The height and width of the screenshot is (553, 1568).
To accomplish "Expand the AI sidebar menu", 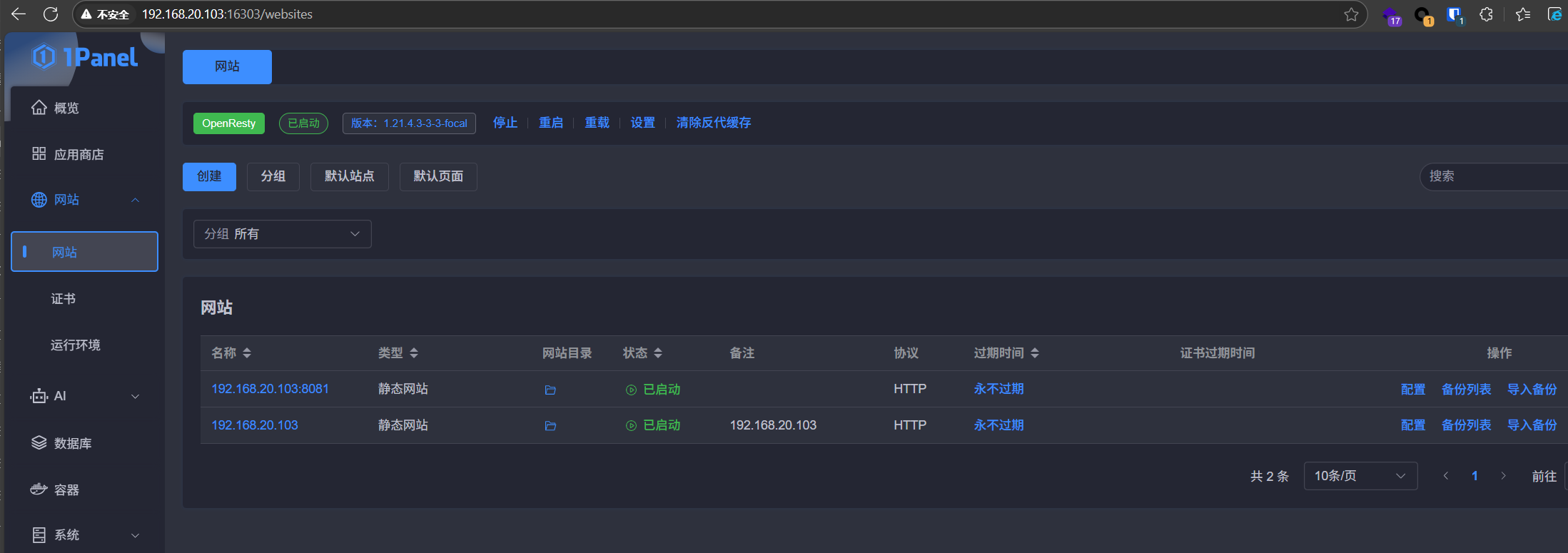I will (84, 396).
